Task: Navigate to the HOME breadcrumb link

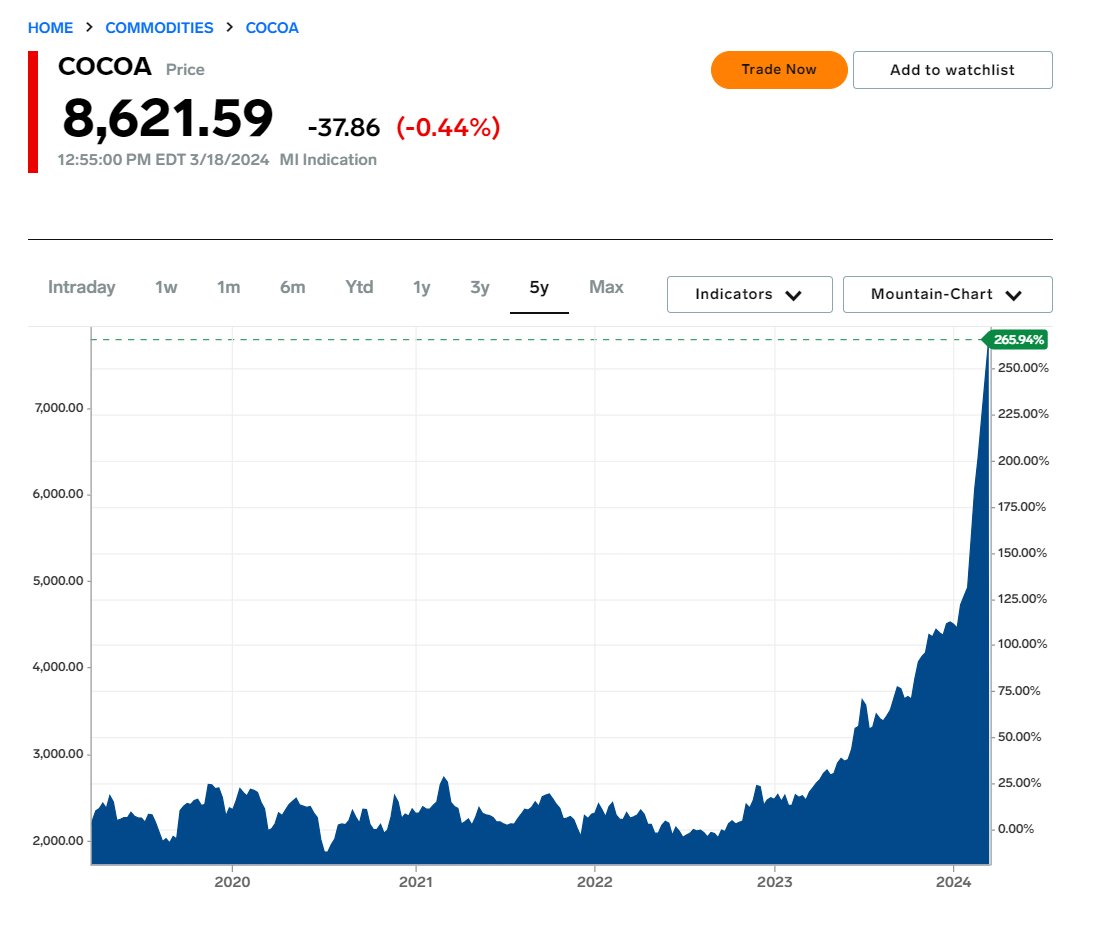Action: point(50,27)
